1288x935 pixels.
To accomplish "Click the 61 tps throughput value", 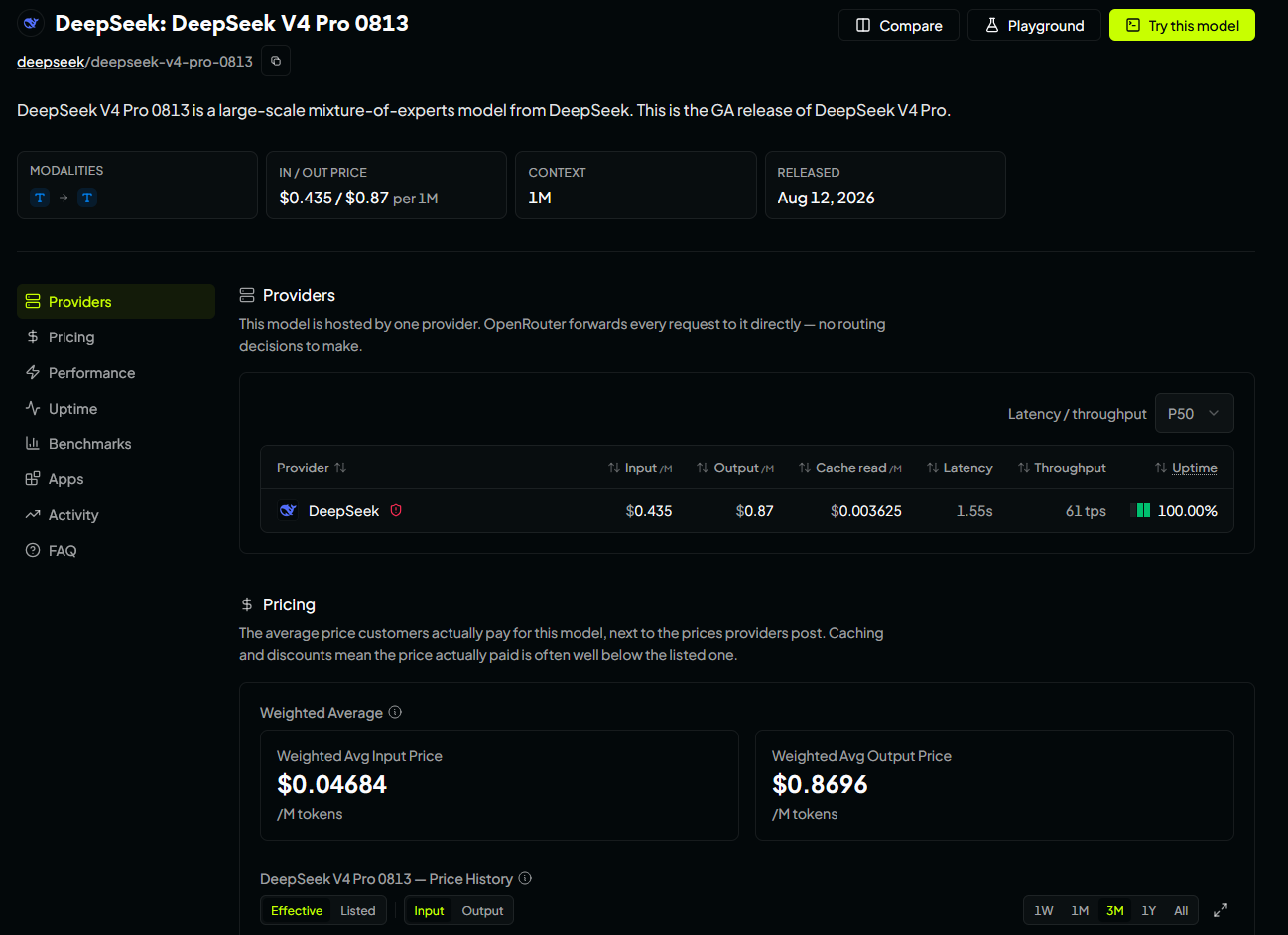I will pyautogui.click(x=1086, y=511).
